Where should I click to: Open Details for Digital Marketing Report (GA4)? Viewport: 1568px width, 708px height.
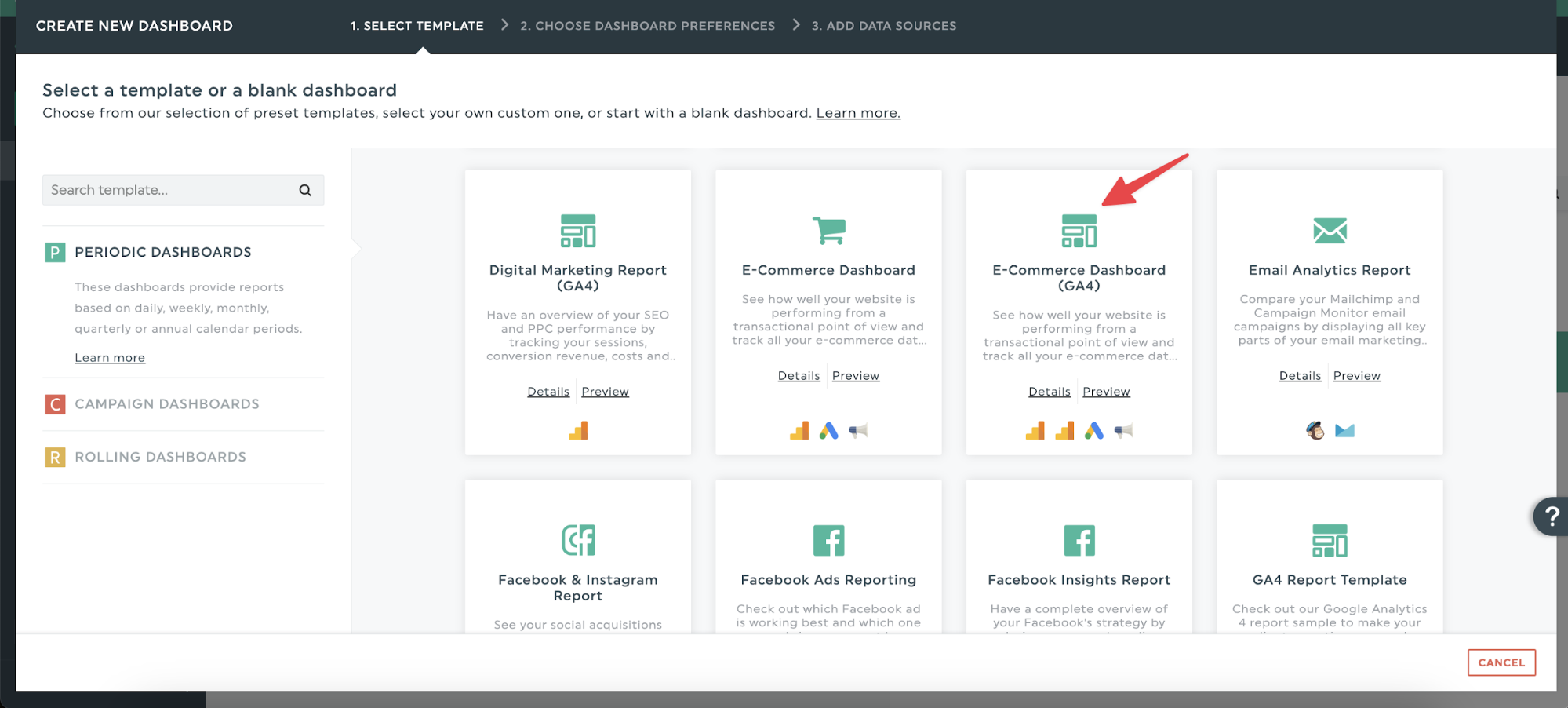coord(548,392)
